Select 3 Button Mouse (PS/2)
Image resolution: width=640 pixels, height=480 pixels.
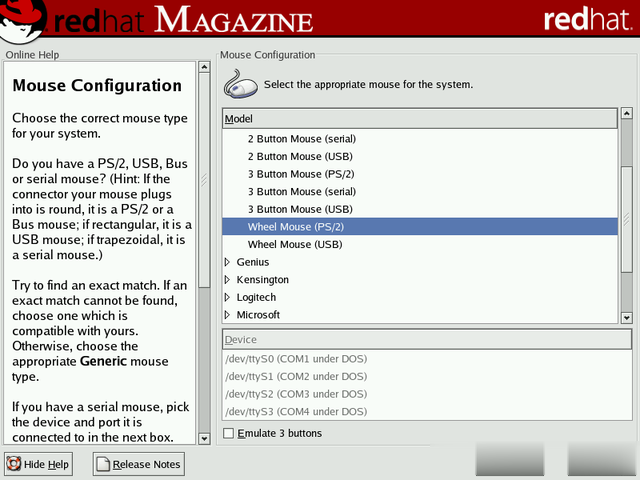(420, 174)
